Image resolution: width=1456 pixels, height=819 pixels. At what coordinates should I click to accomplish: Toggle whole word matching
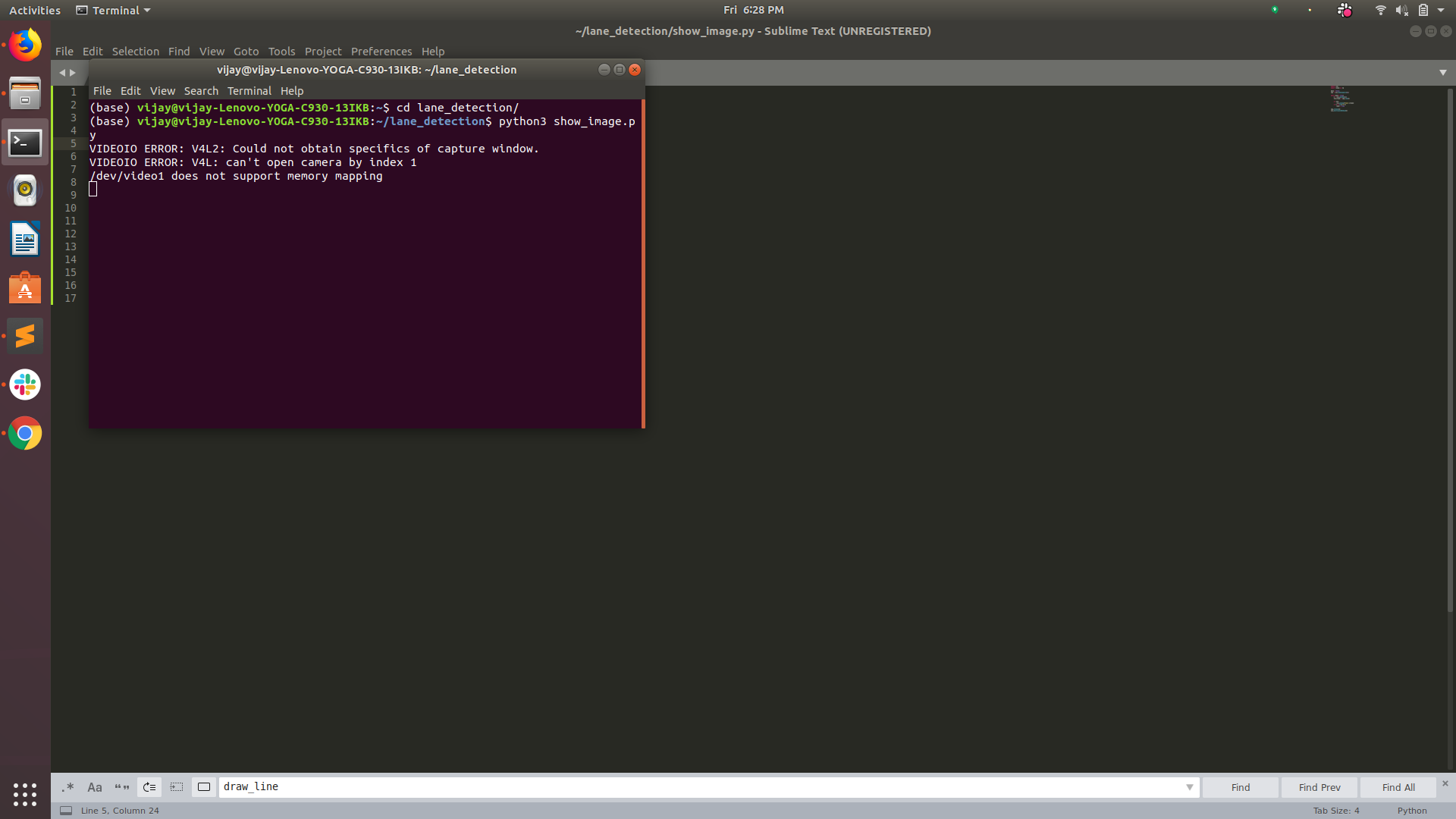[122, 787]
